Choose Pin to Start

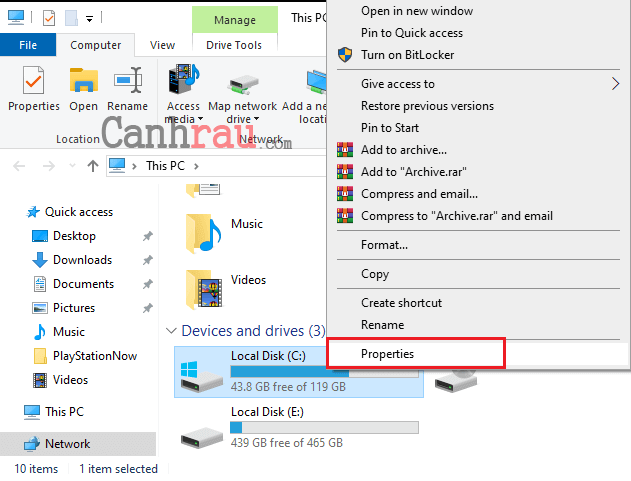(390, 128)
